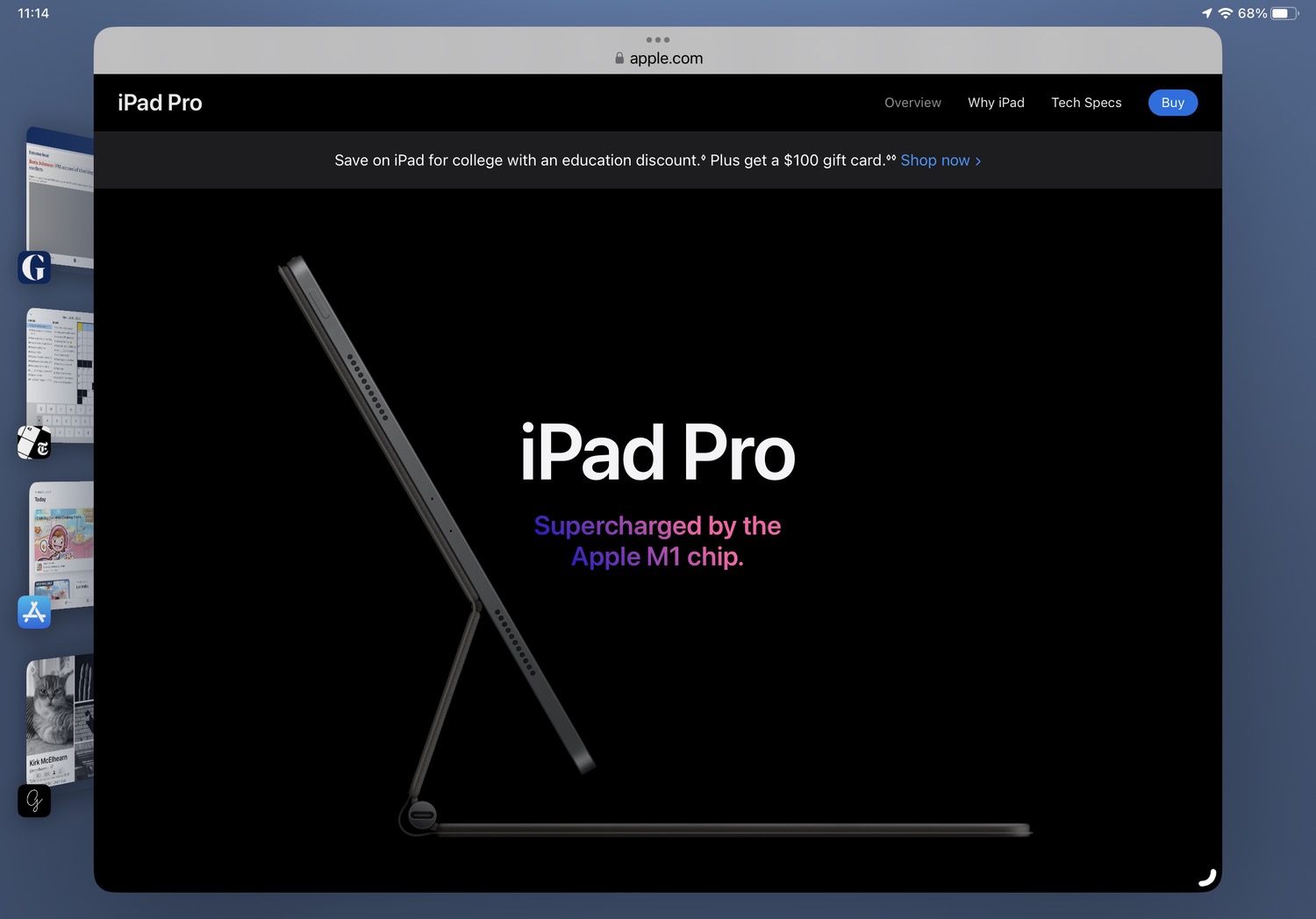Click the Supercharged by the Apple M1 chip text
Image resolution: width=1316 pixels, height=919 pixels.
point(658,541)
